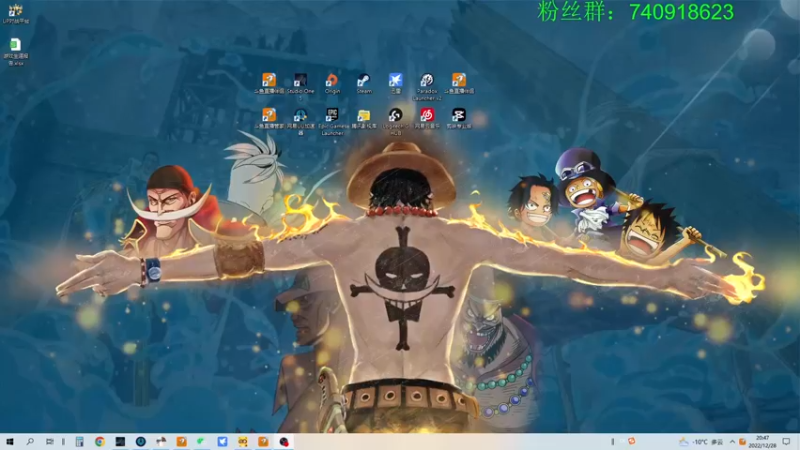The width and height of the screenshot is (800, 450).
Task: Switch to the black-and-red recorder icon in taskbar
Action: (x=284, y=441)
